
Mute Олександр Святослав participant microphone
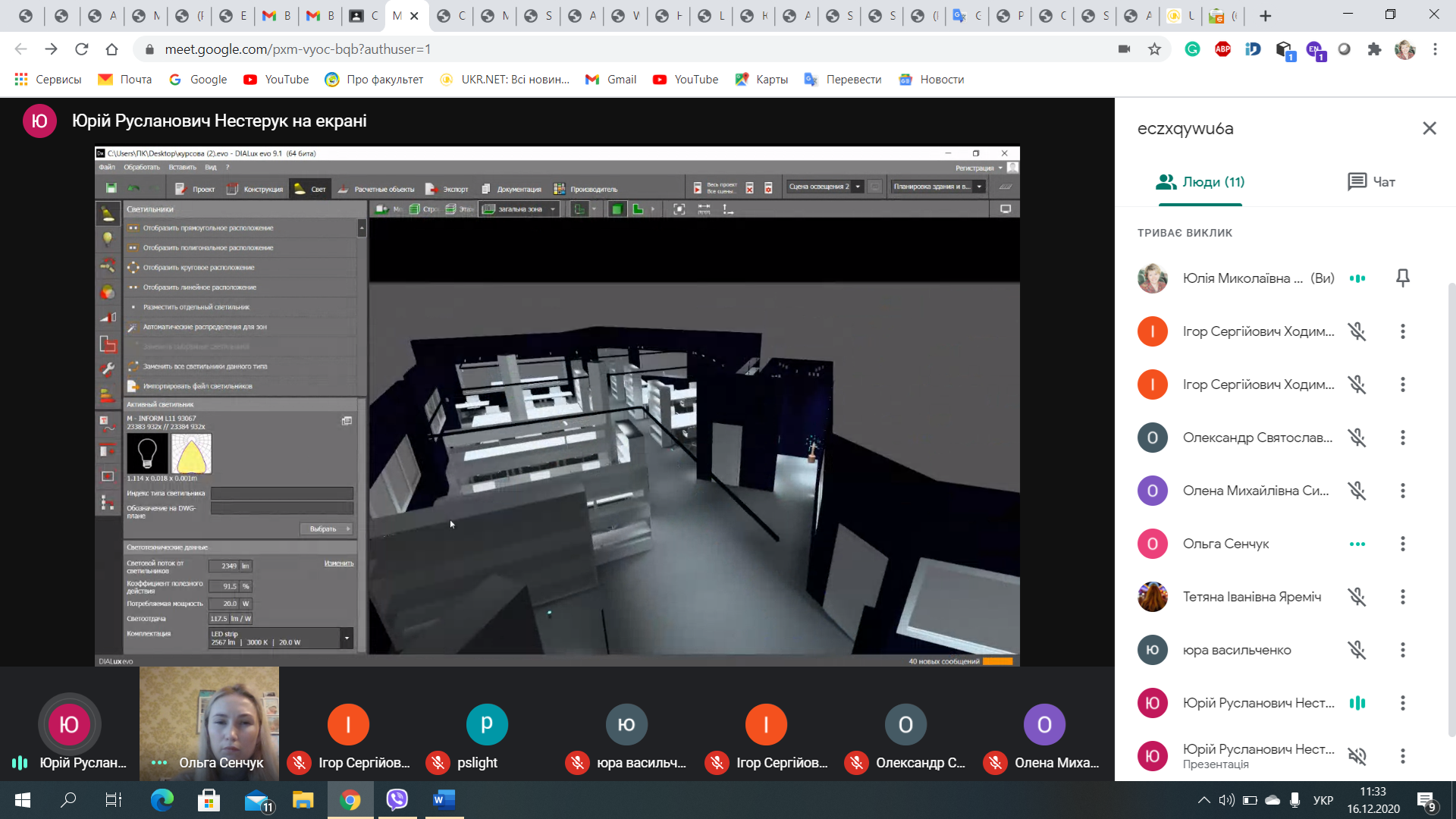pos(1357,438)
